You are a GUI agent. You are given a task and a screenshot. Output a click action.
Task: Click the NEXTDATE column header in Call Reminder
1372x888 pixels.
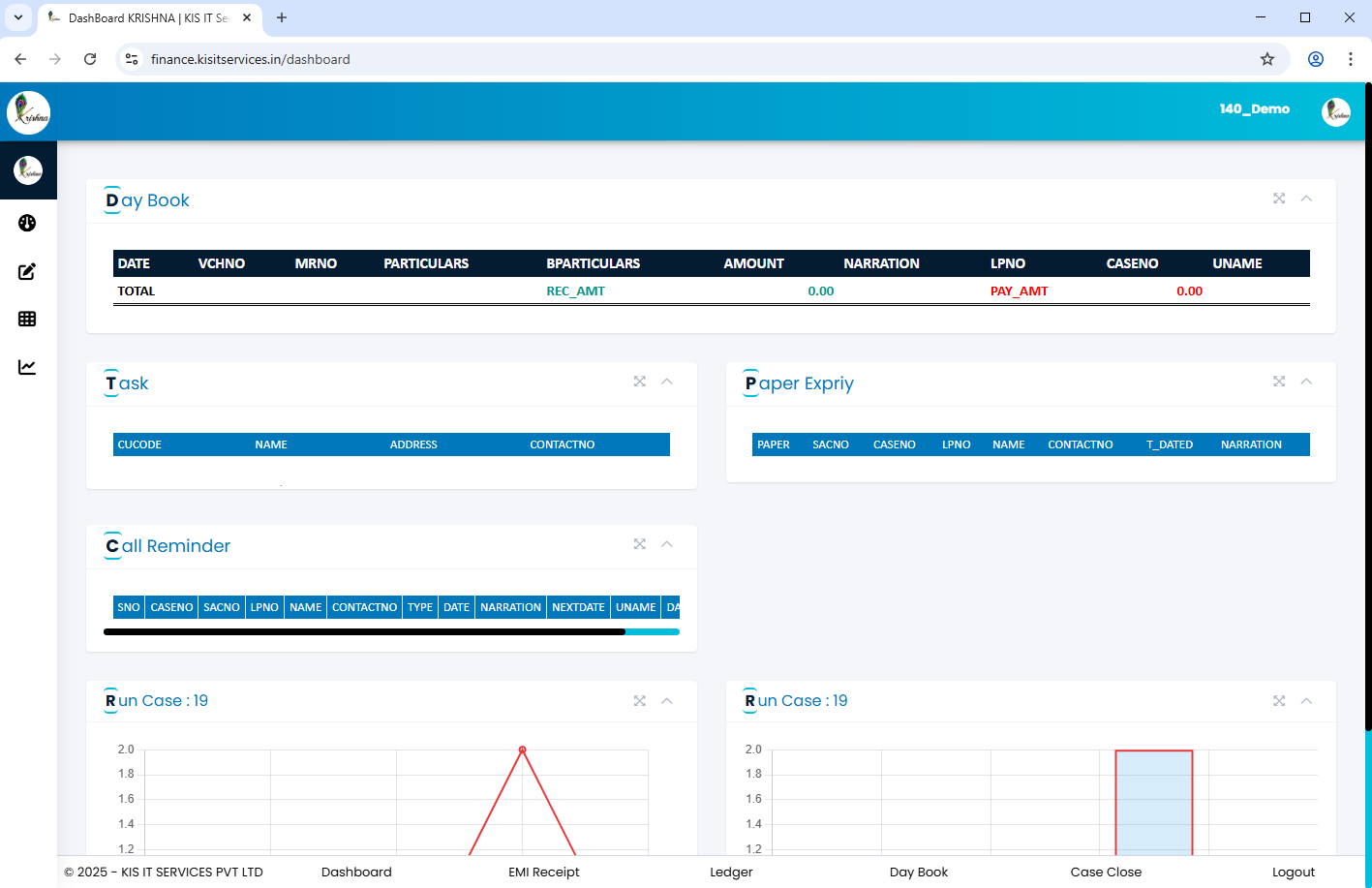(x=578, y=607)
